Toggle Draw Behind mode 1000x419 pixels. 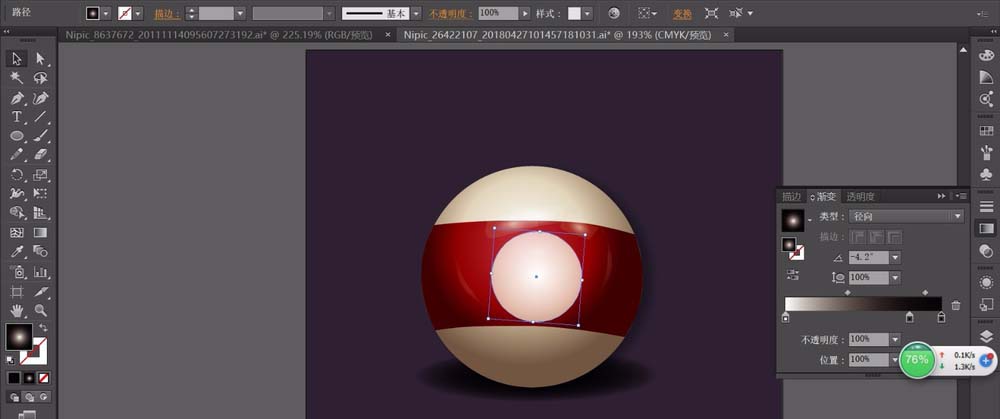pos(29,397)
